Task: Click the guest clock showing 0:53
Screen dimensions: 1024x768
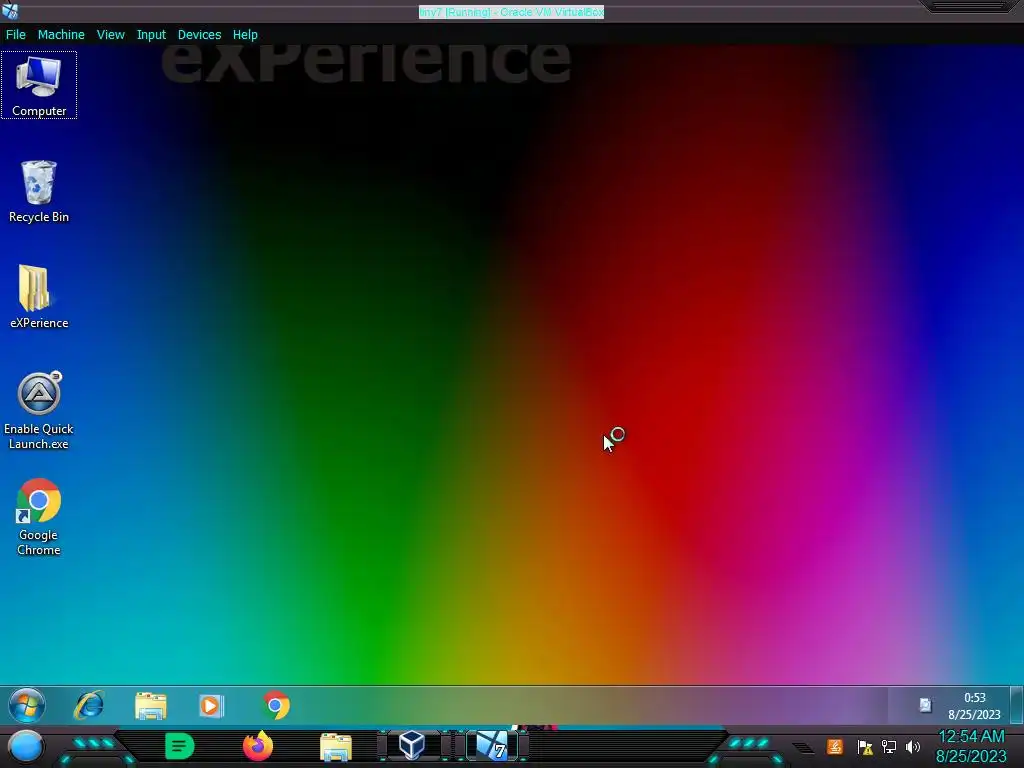Action: click(974, 706)
